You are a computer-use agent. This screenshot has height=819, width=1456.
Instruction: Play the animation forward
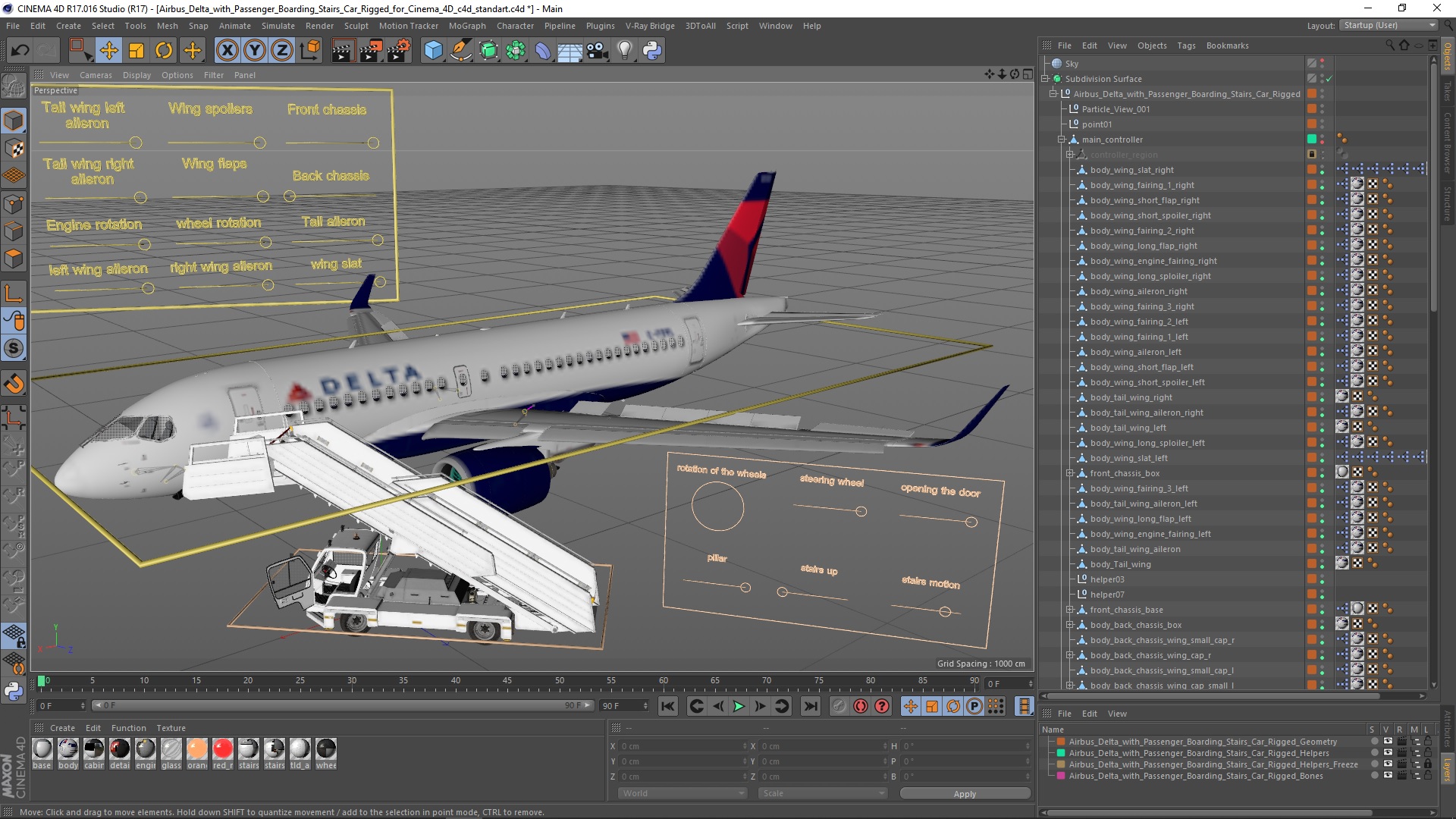point(739,706)
